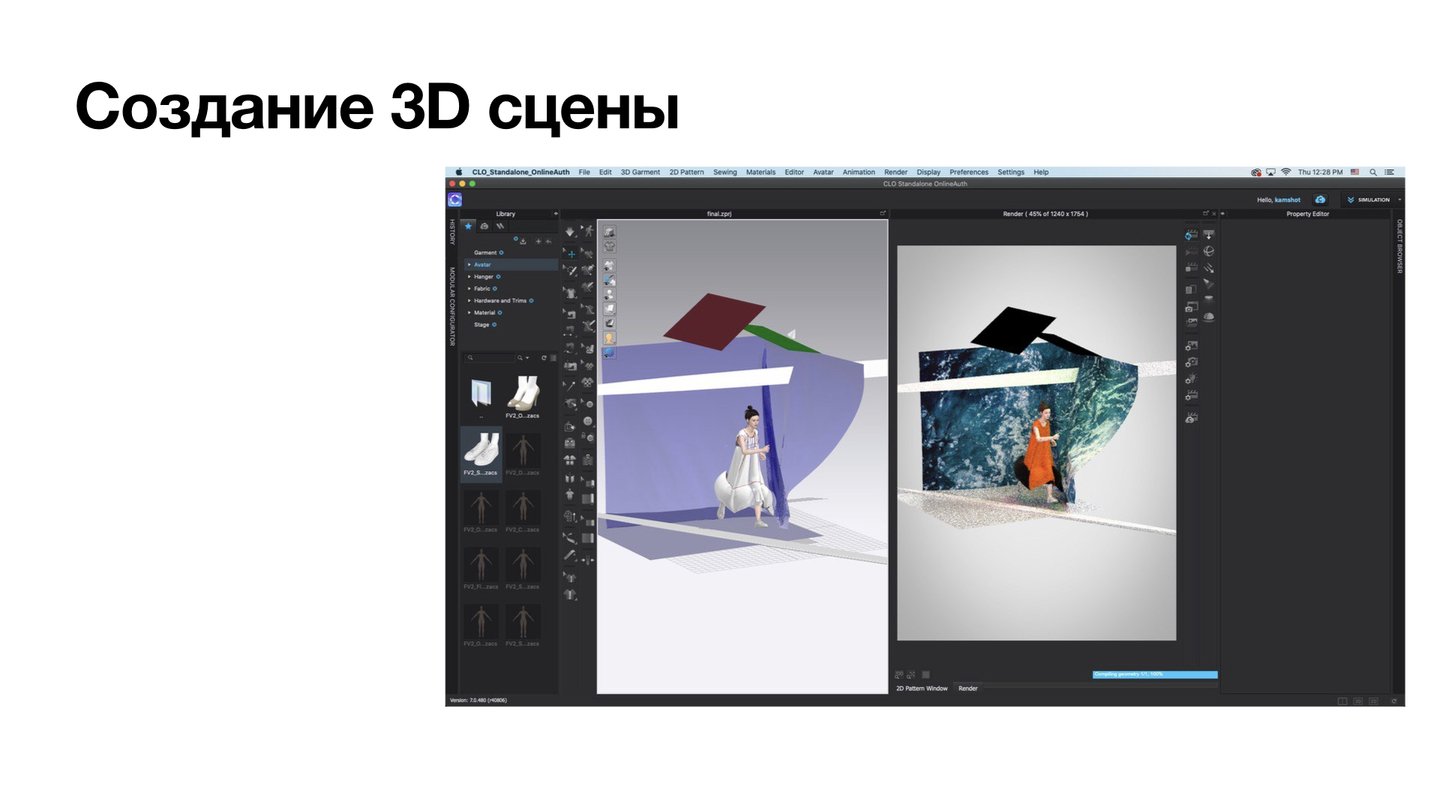Image resolution: width=1440 pixels, height=810 pixels.
Task: Click the cone icon in the Render toolbar
Action: [x=1209, y=284]
